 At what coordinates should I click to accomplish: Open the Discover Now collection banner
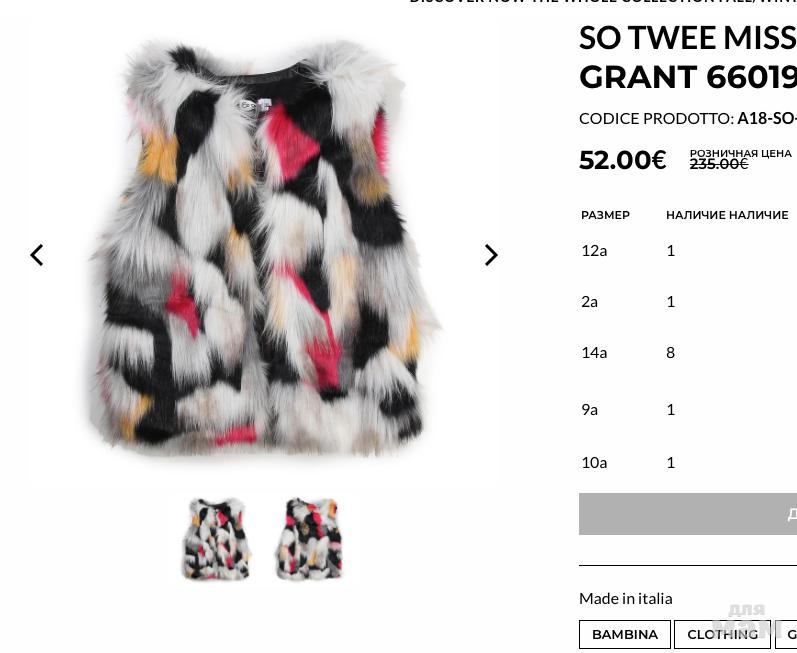(x=602, y=2)
